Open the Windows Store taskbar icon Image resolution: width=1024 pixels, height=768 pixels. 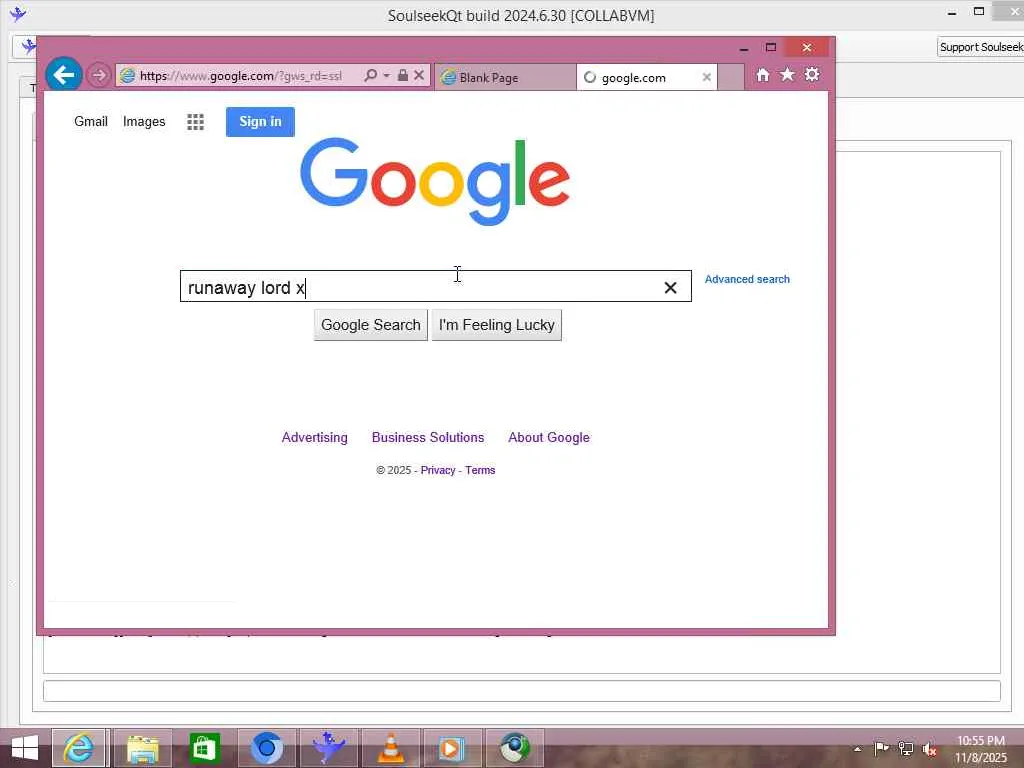pyautogui.click(x=204, y=748)
